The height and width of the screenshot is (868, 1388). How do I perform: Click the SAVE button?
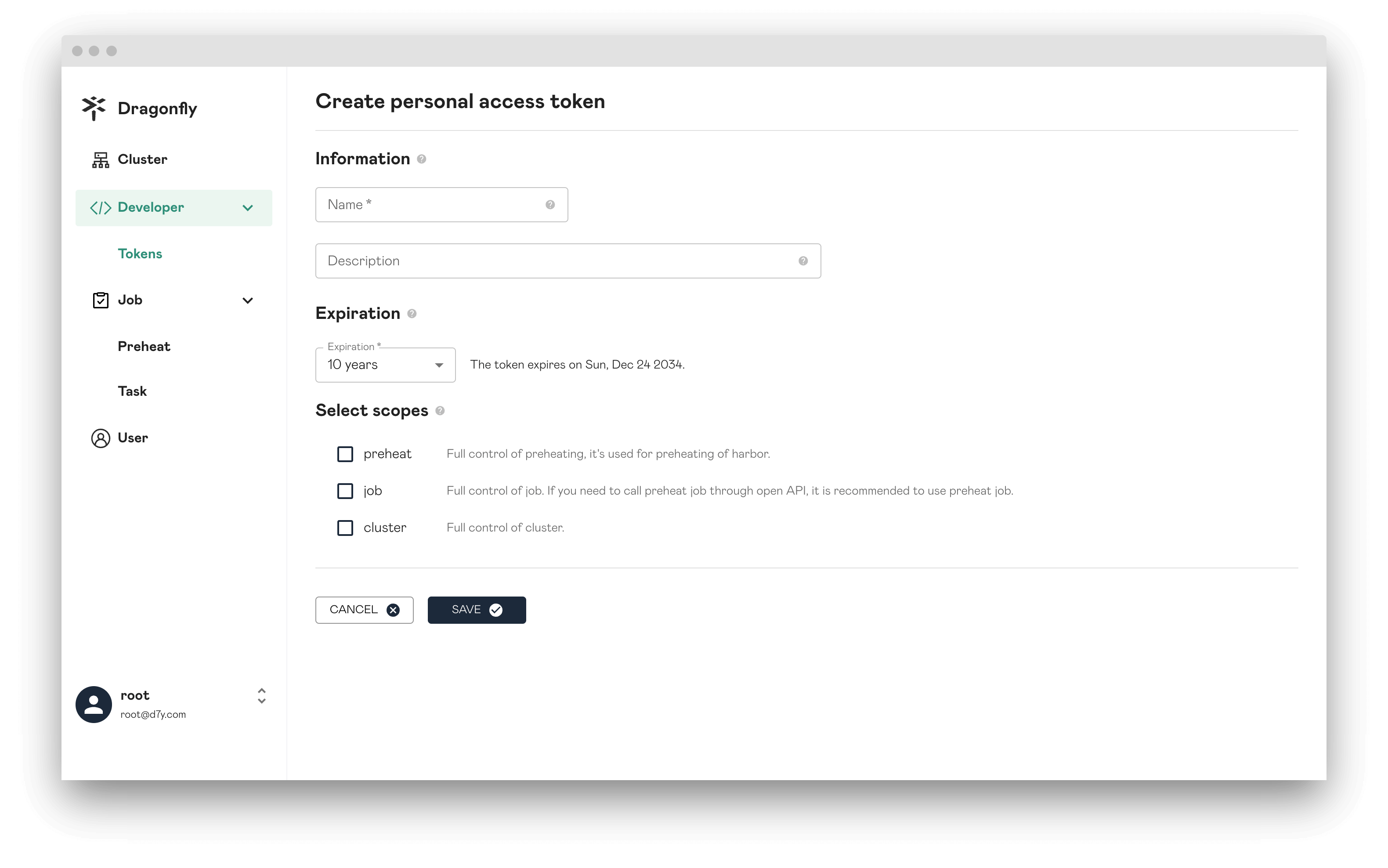476,609
